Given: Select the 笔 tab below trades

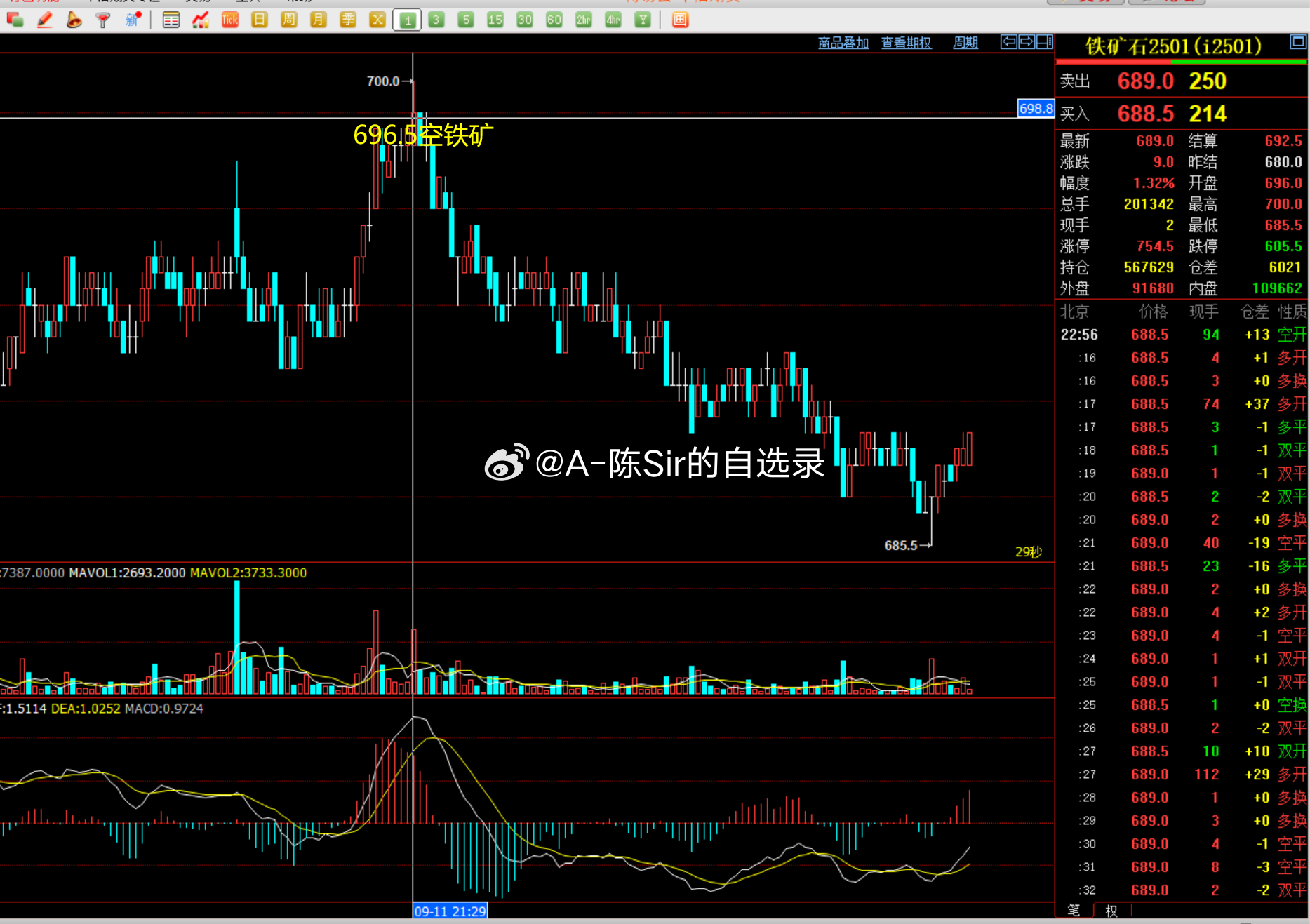Looking at the screenshot, I should coord(1074,911).
